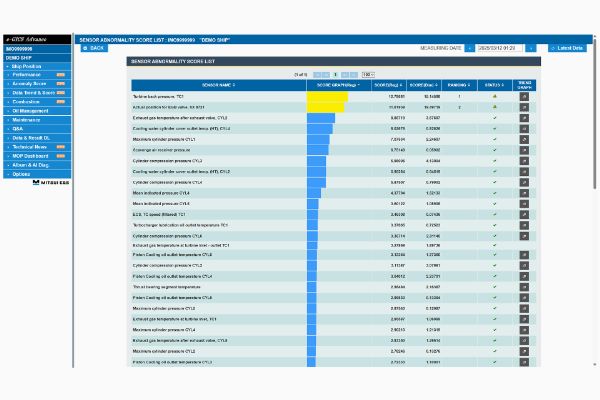Image resolution: width=600 pixels, height=400 pixels.
Task: Sort table by Status column header
Action: pos(494,85)
